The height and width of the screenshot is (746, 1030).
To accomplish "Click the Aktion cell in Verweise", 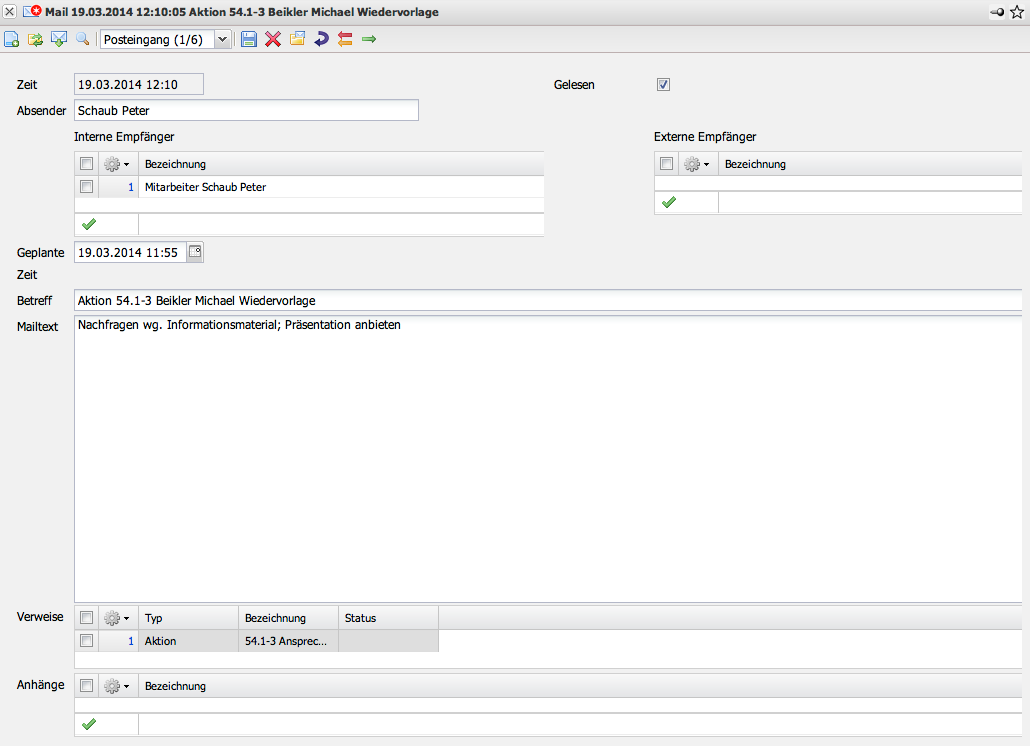I will tap(188, 641).
